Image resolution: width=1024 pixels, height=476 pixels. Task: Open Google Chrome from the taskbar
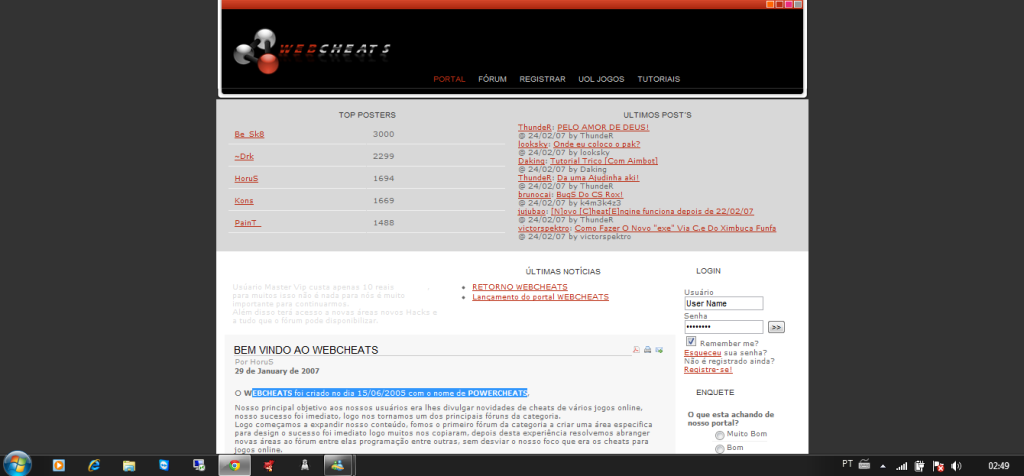pyautogui.click(x=234, y=465)
